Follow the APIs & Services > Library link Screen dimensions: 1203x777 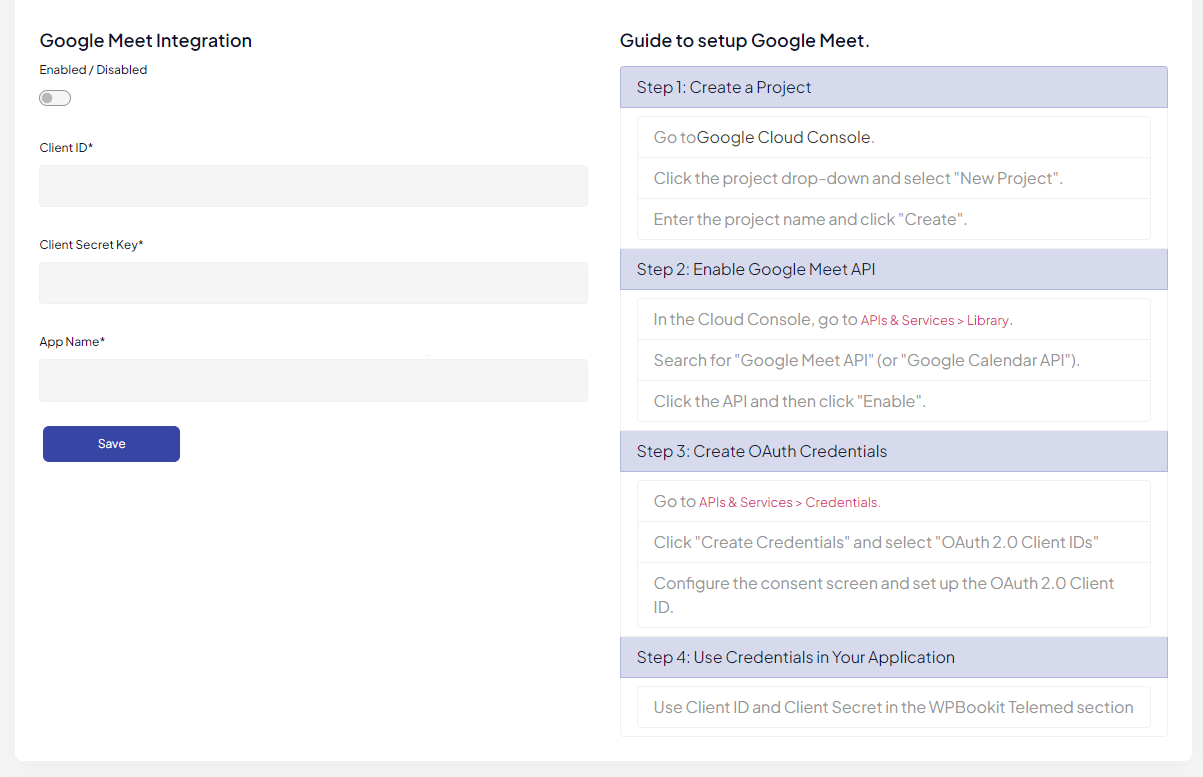[x=934, y=320]
